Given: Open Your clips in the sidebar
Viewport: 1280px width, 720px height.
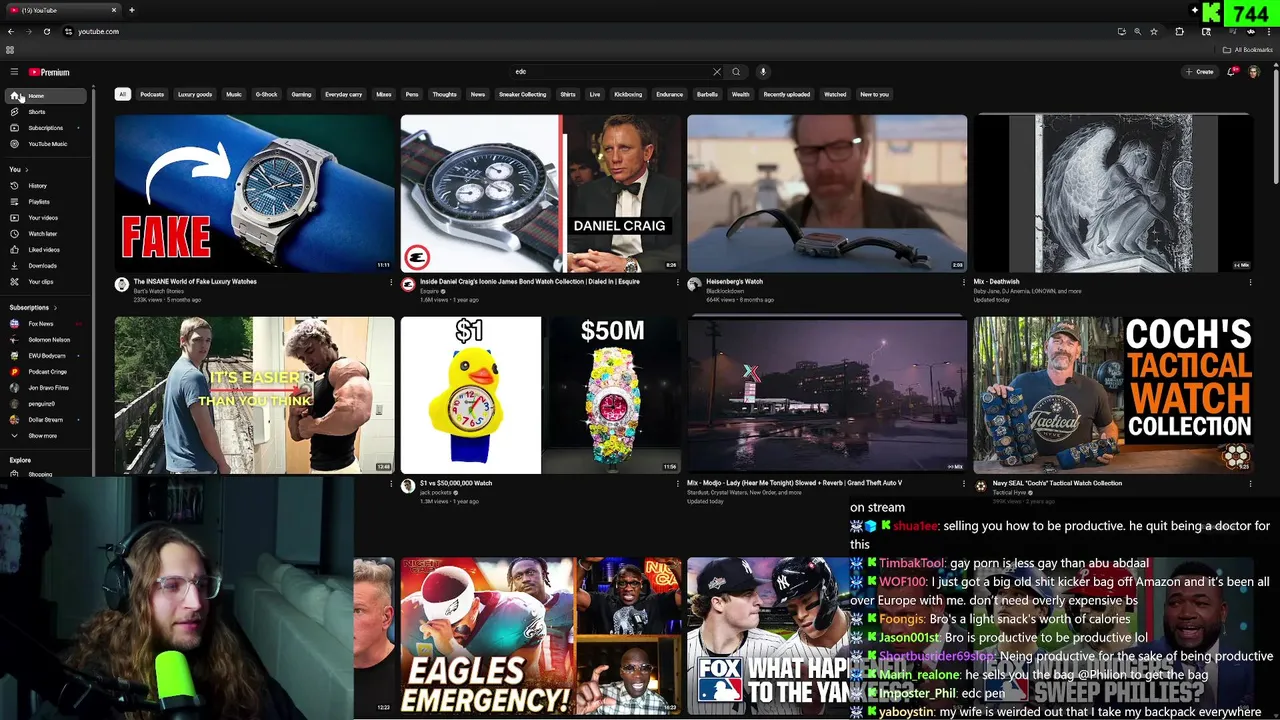Looking at the screenshot, I should coord(46,282).
